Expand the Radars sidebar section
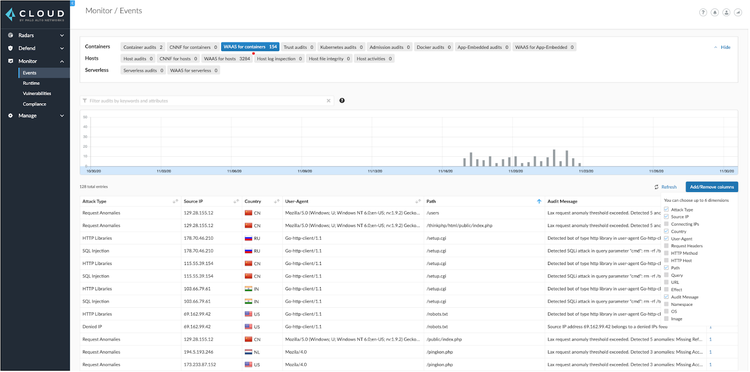 click(35, 35)
